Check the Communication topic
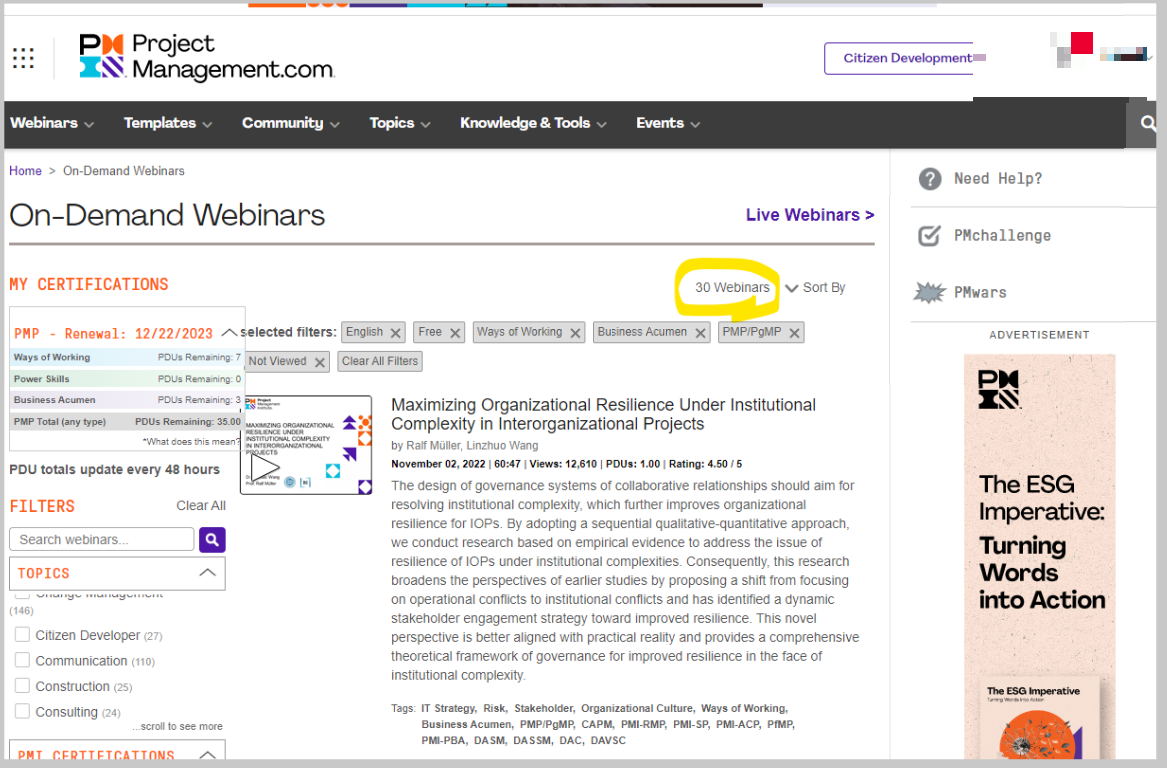Image resolution: width=1167 pixels, height=768 pixels. [x=22, y=660]
